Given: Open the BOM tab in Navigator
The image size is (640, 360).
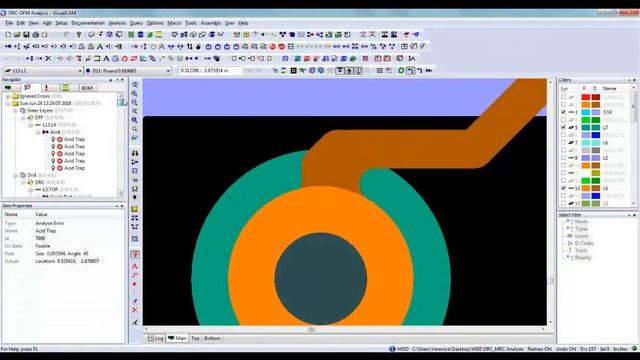Looking at the screenshot, I should (87, 88).
